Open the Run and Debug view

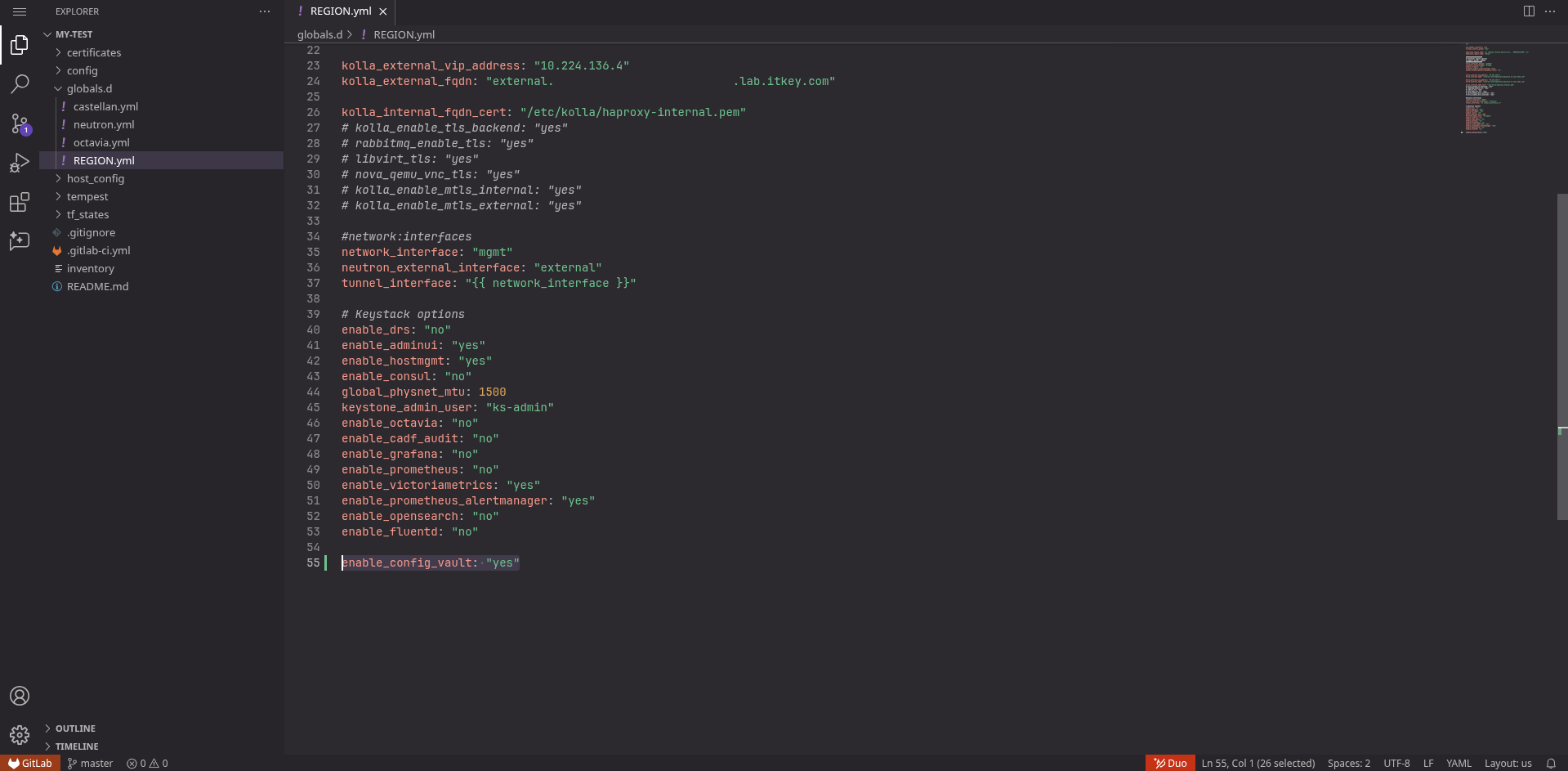tap(20, 163)
